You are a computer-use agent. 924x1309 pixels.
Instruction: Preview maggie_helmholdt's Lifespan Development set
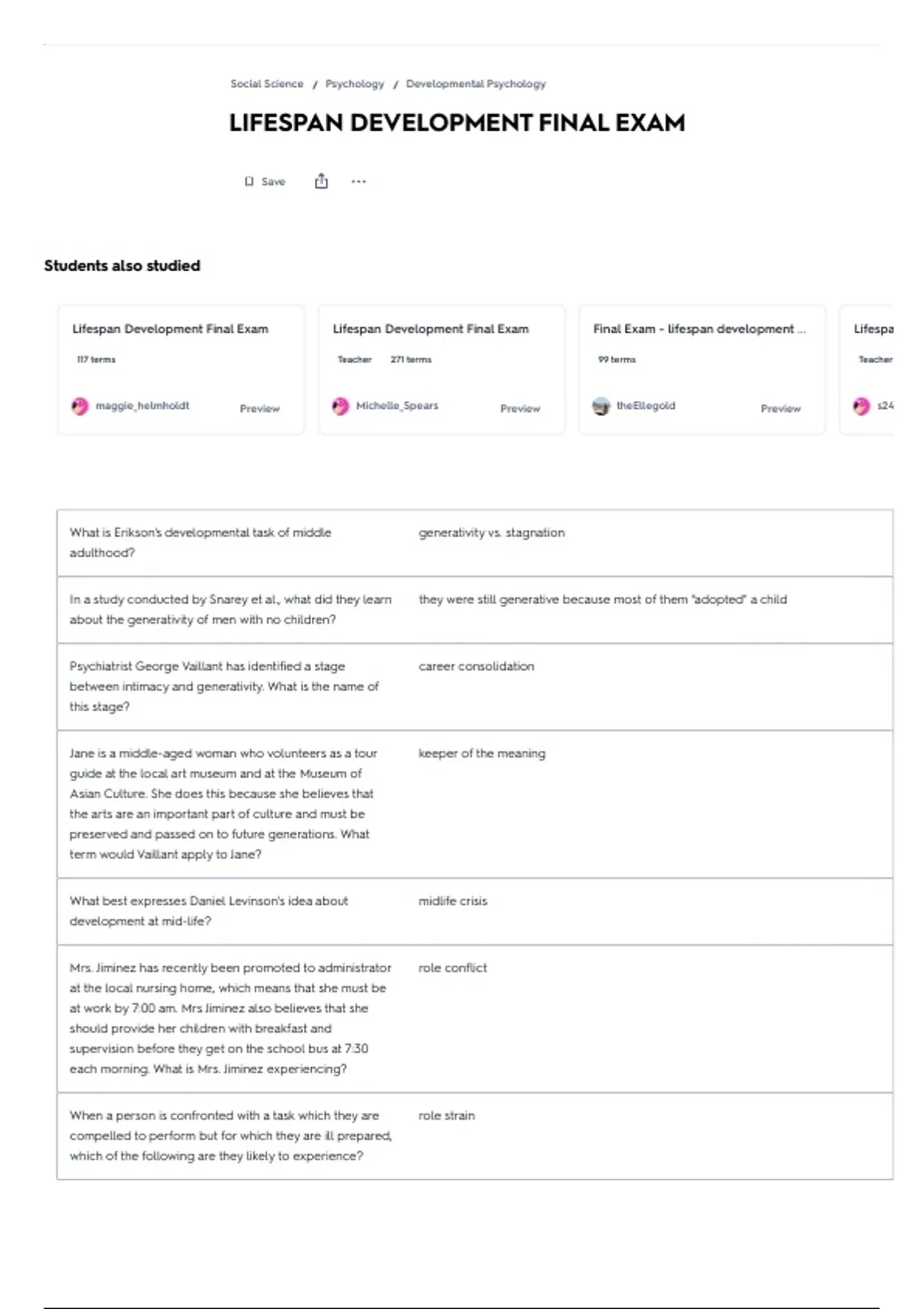[x=259, y=409]
